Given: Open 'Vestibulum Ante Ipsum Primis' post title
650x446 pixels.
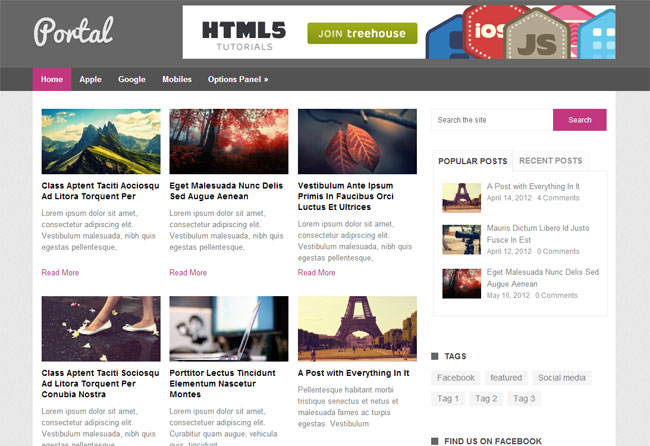Looking at the screenshot, I should tap(346, 196).
